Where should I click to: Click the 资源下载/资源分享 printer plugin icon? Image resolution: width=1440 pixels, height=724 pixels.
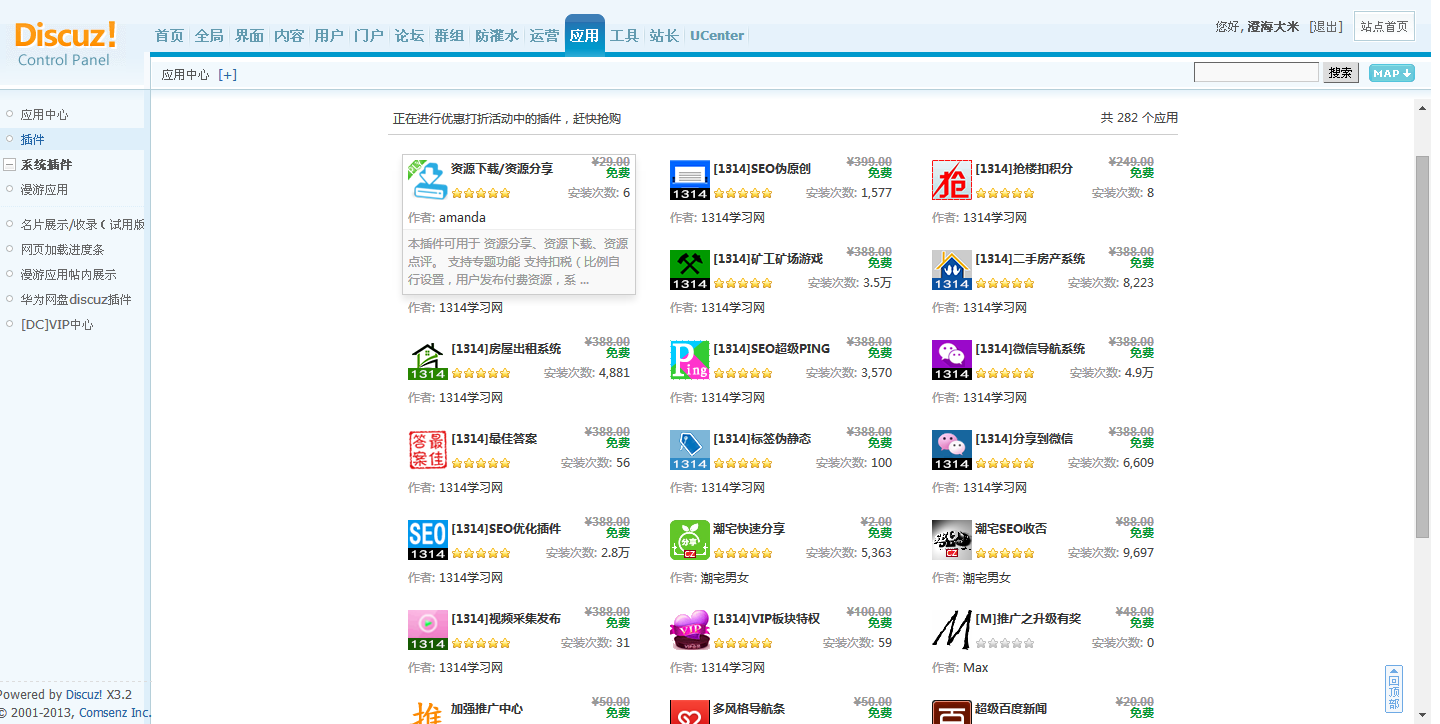427,180
